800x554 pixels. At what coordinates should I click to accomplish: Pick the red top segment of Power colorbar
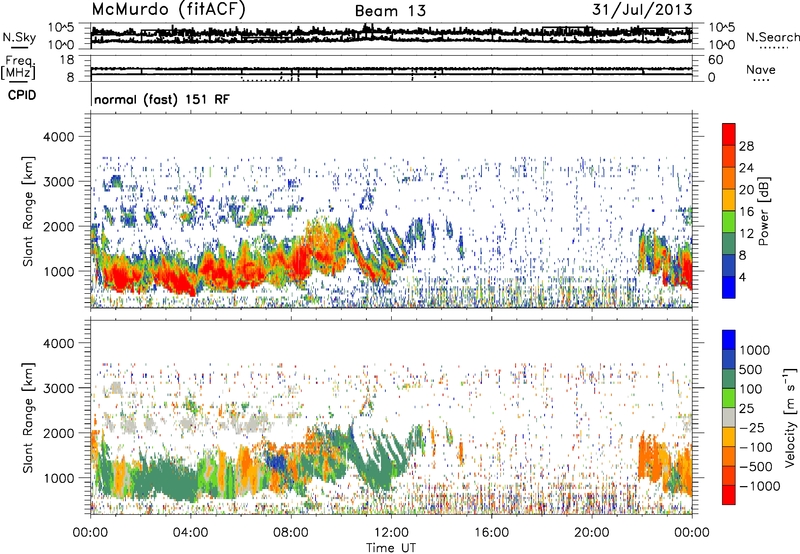729,134
